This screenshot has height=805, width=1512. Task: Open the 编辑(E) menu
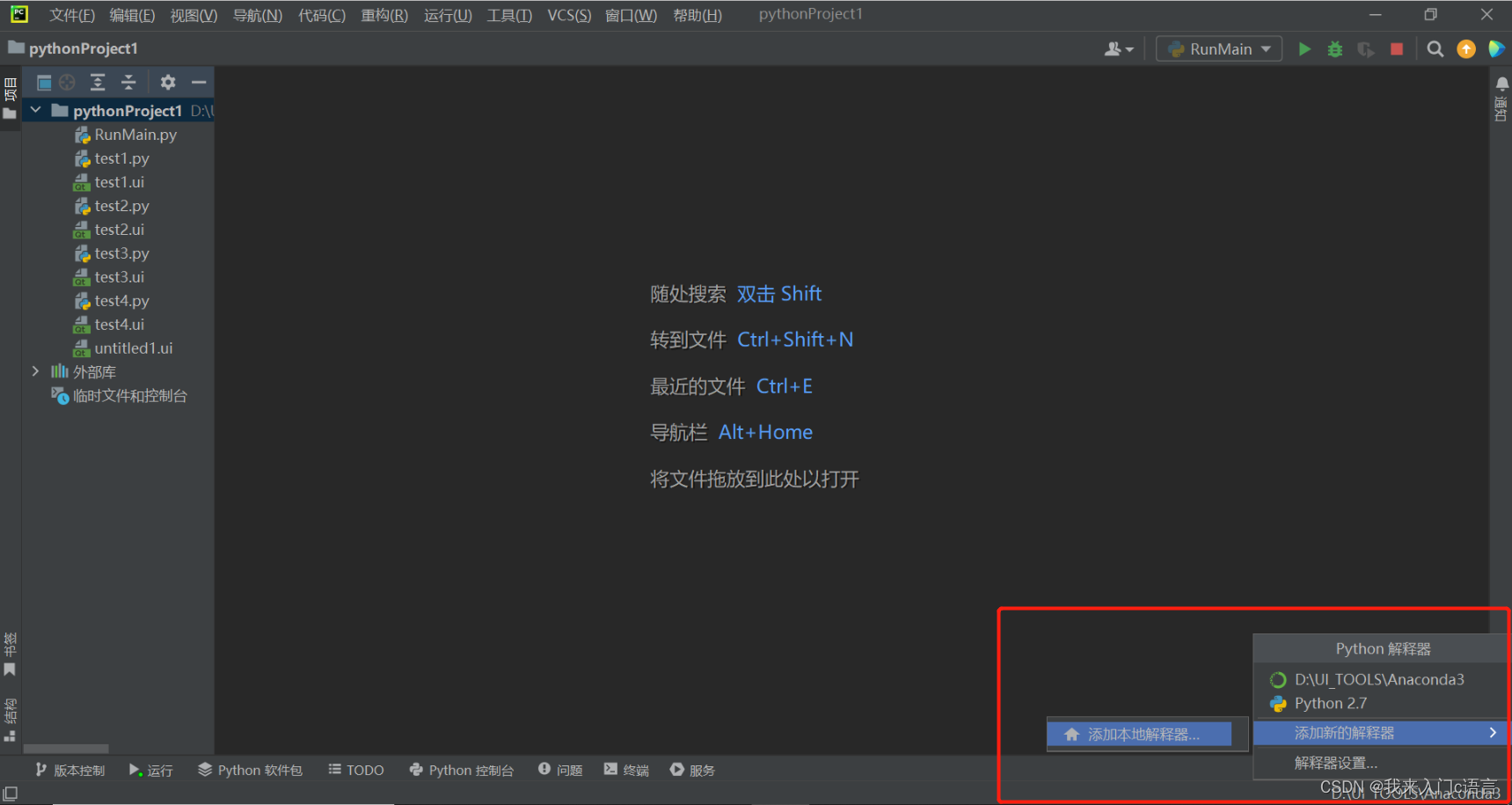pyautogui.click(x=132, y=15)
